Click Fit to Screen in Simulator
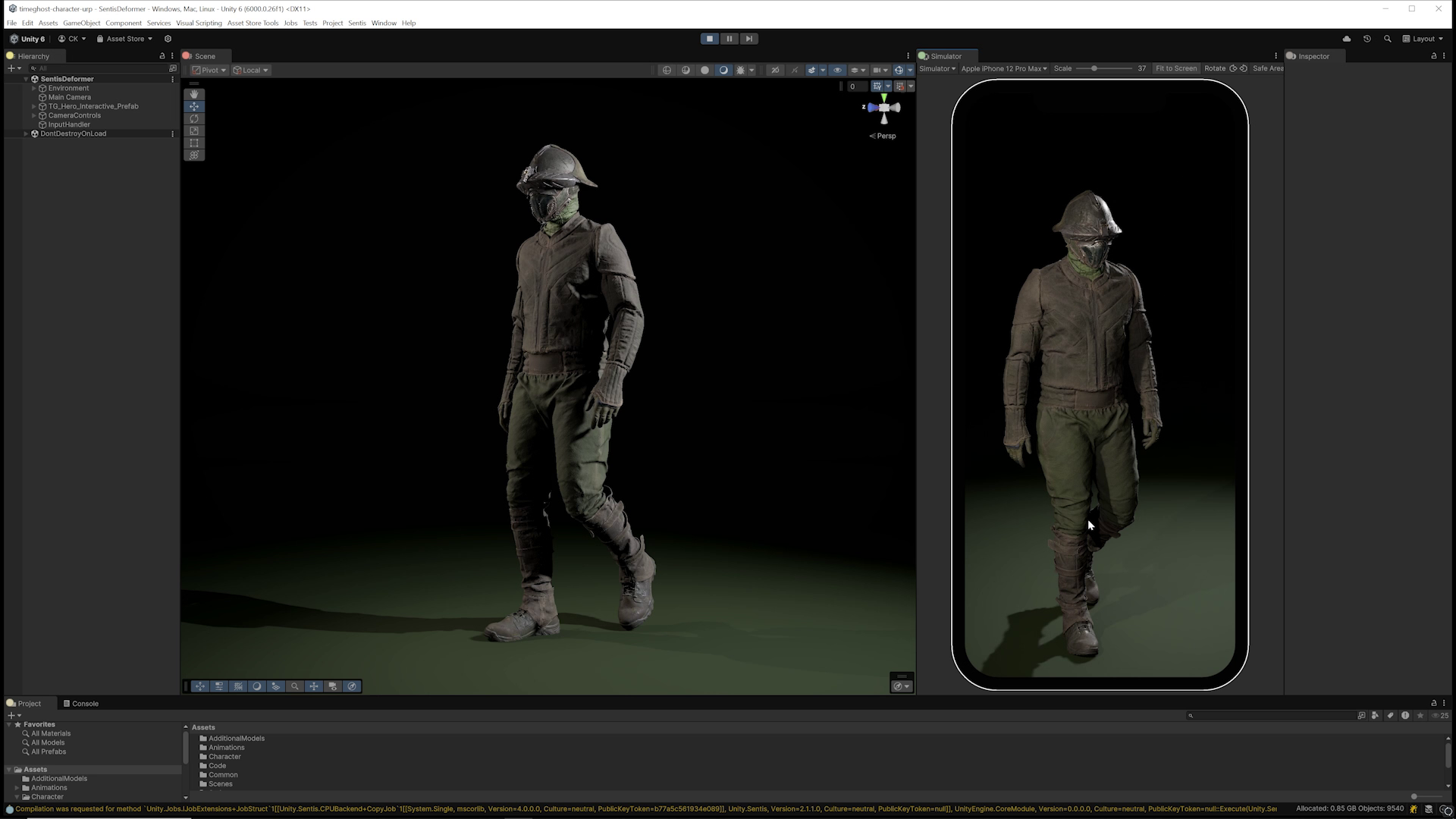The image size is (1456, 819). pyautogui.click(x=1176, y=68)
